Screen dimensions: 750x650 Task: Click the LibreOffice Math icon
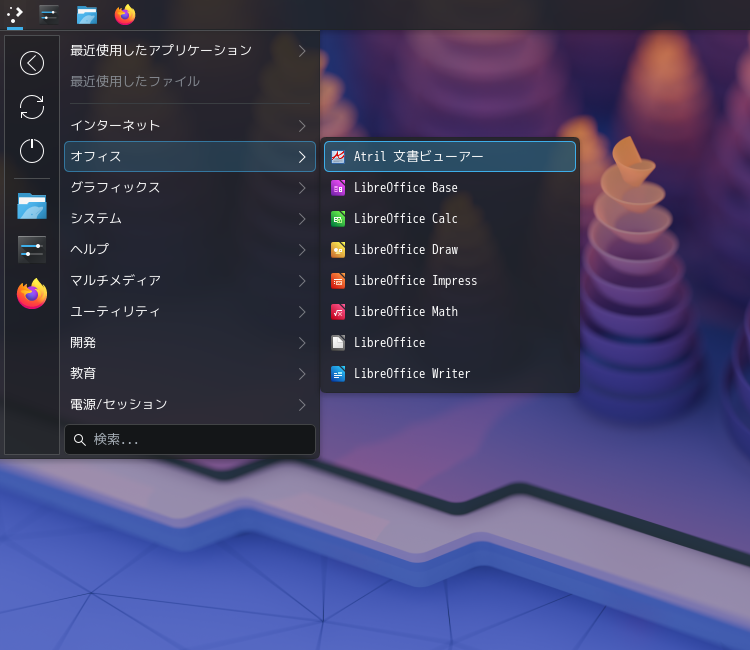pos(338,312)
